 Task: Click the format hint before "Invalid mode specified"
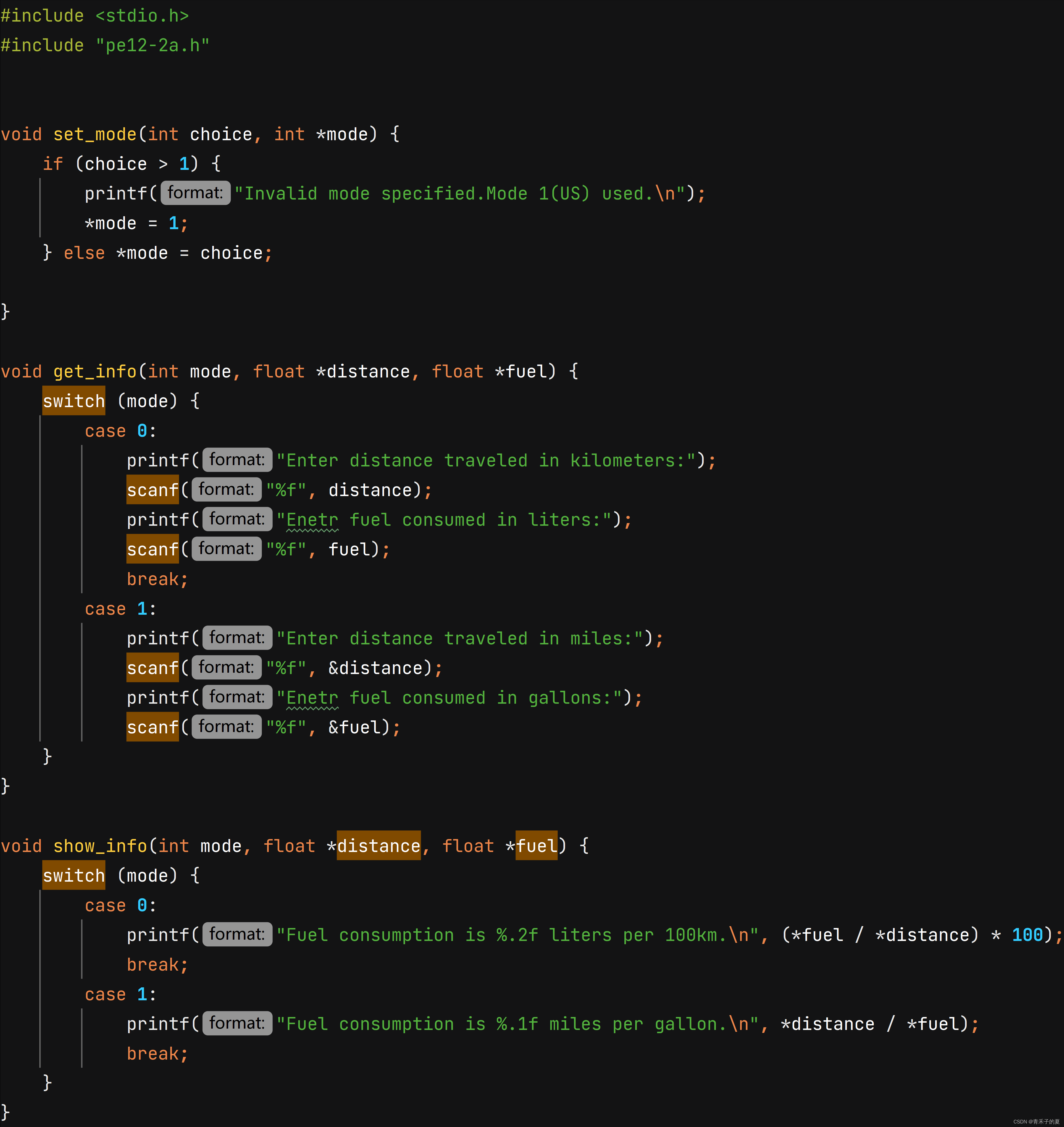[x=195, y=193]
